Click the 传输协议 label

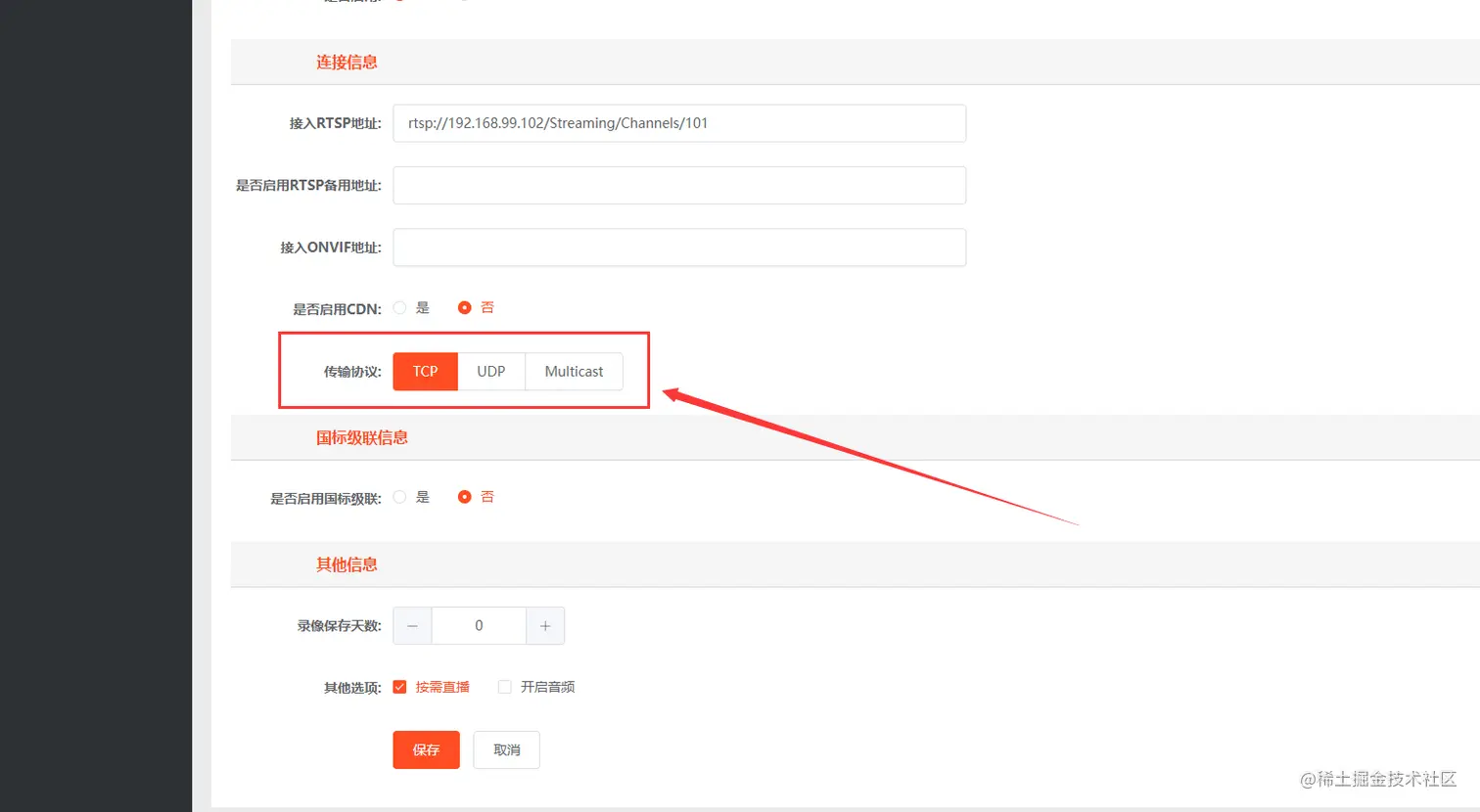tap(352, 372)
